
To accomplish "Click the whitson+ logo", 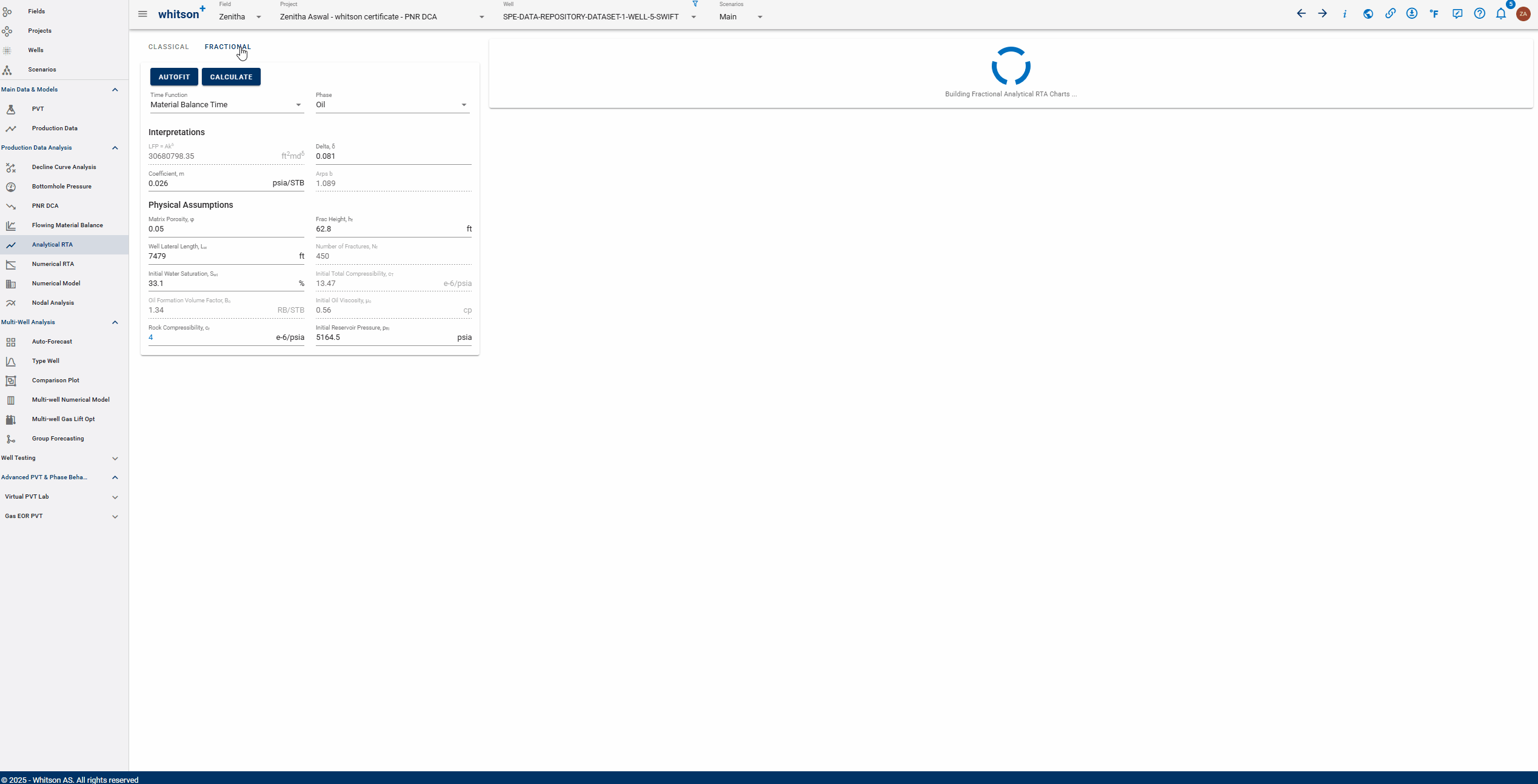I will click(182, 13).
